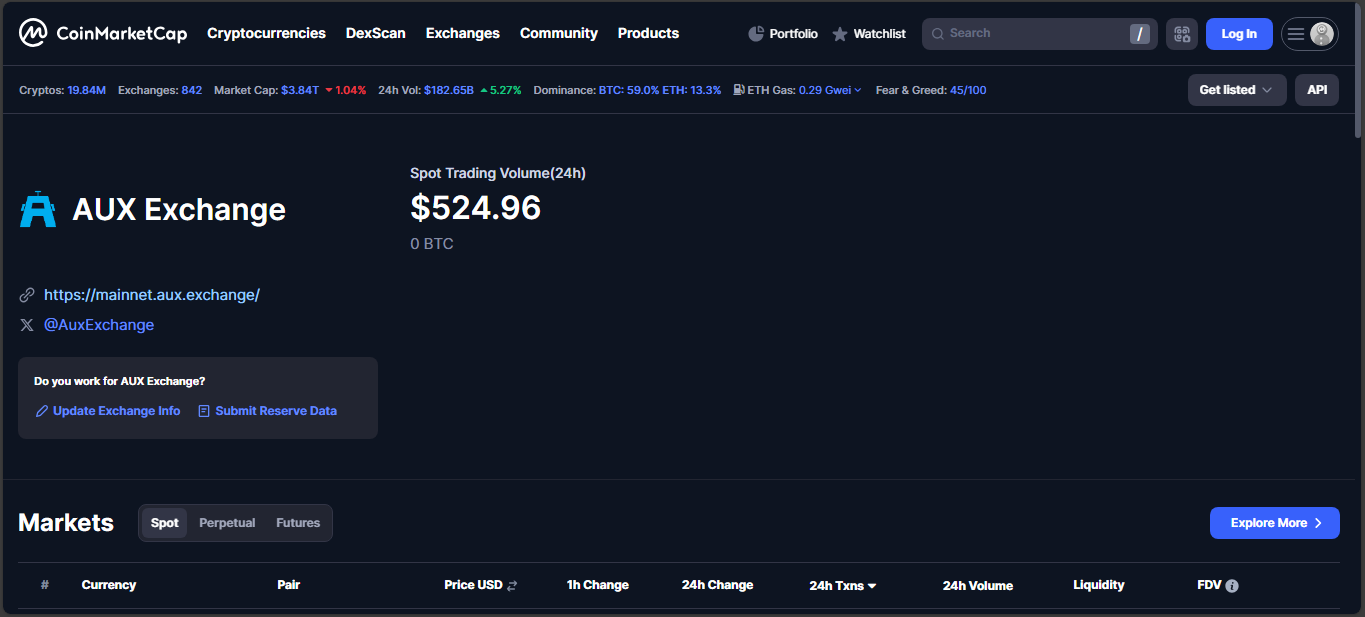Open the Cryptocurrencies menu
The width and height of the screenshot is (1365, 617).
(266, 33)
